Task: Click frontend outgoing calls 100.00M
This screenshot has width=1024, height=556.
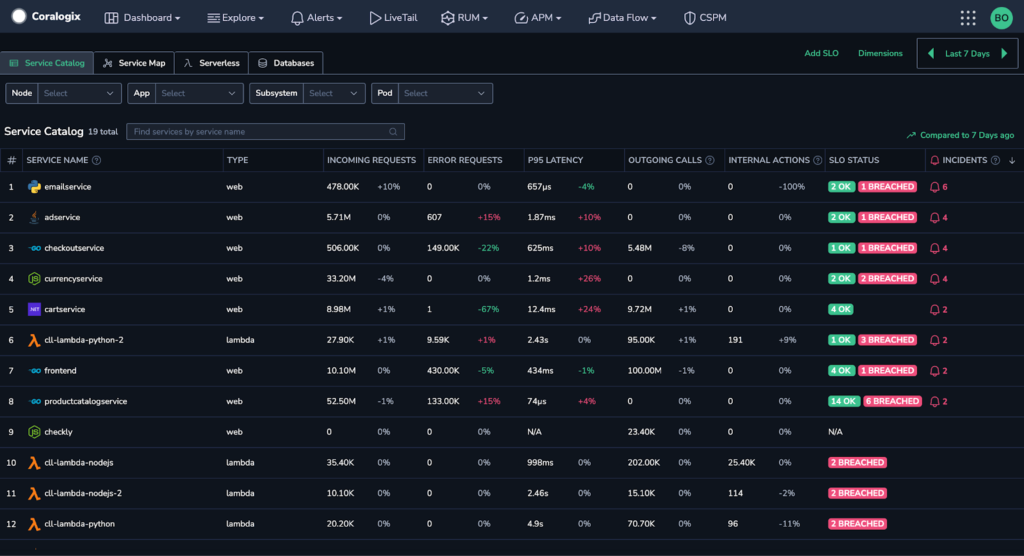Action: pyautogui.click(x=644, y=370)
